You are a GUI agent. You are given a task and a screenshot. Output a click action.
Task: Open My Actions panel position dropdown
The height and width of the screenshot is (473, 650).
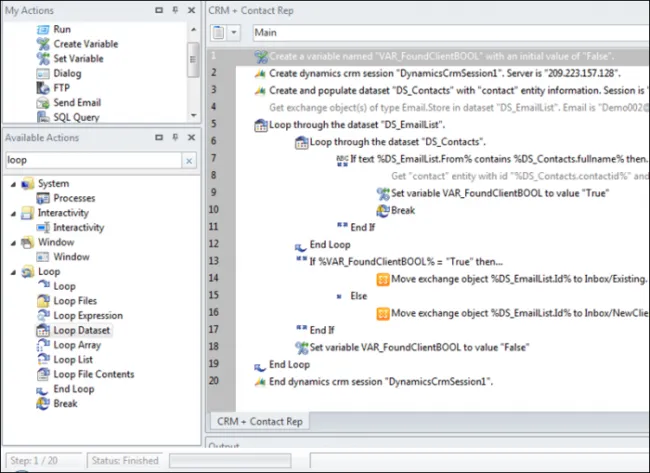[159, 10]
